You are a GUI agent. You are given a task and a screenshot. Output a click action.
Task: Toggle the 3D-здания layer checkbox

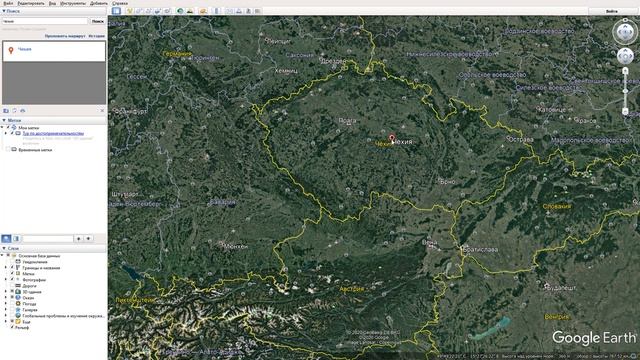pos(13,292)
